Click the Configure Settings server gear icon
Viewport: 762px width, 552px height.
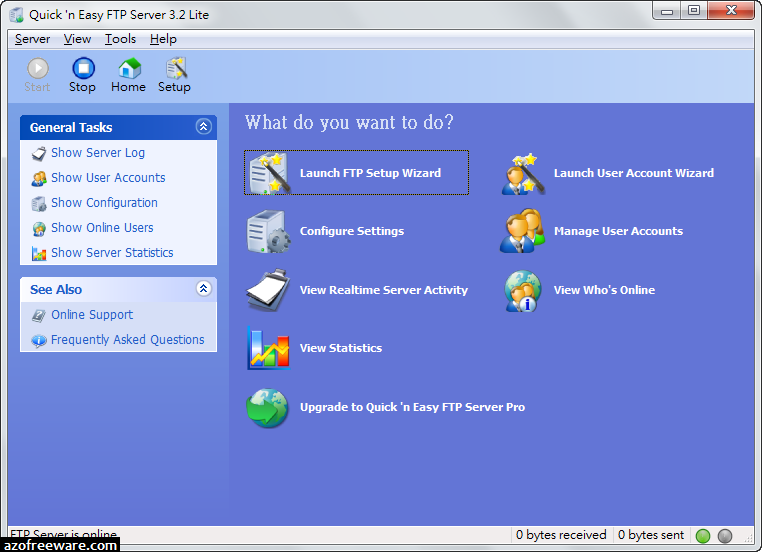pyautogui.click(x=268, y=231)
